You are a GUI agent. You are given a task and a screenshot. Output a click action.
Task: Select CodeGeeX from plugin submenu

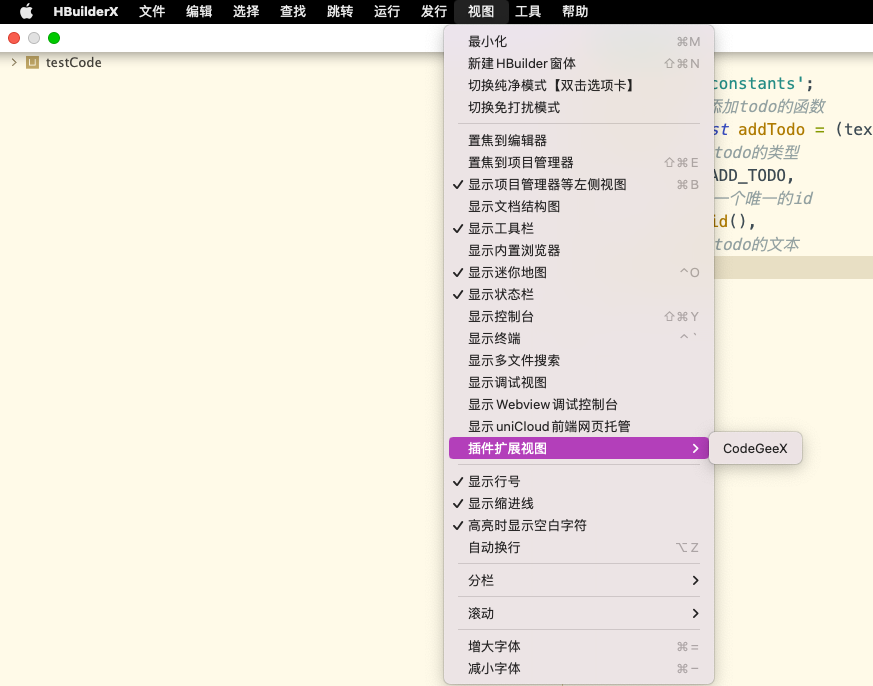pos(755,449)
